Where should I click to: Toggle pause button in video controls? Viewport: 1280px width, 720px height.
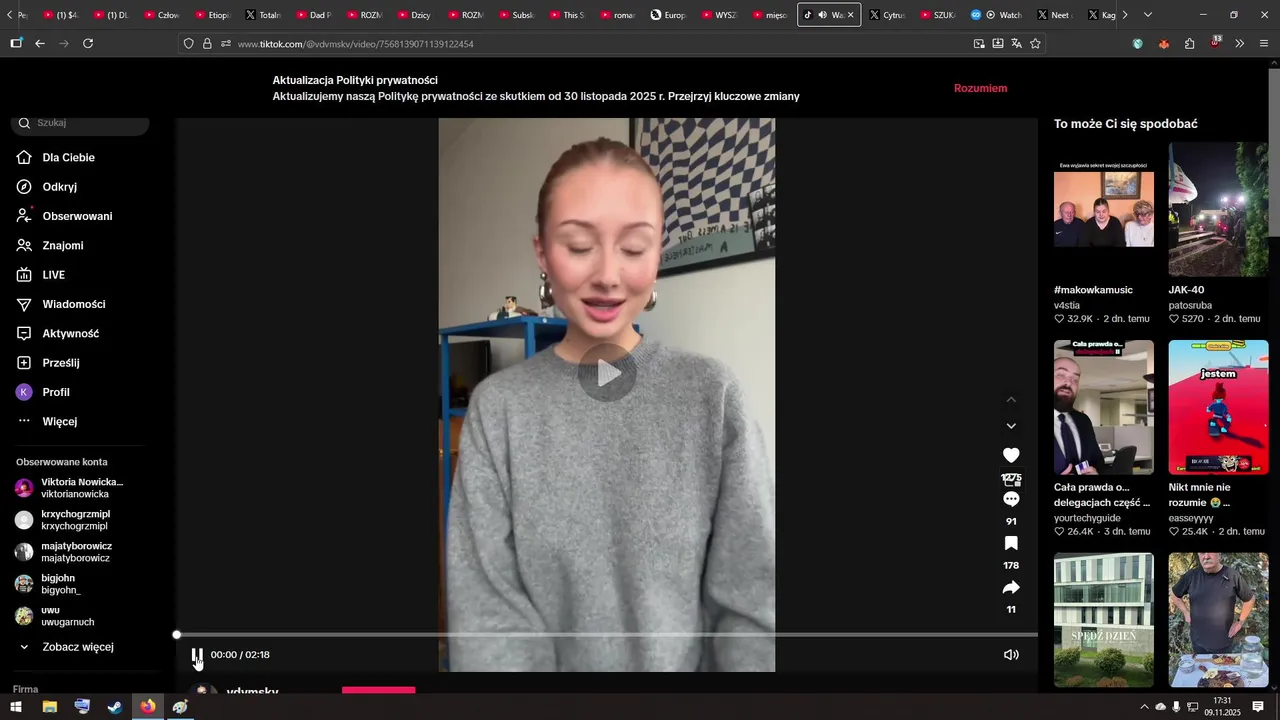pyautogui.click(x=197, y=655)
